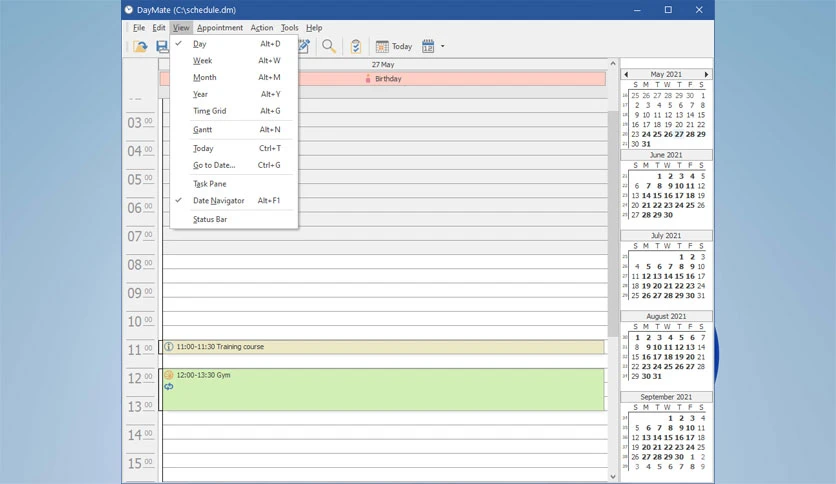Image resolution: width=836 pixels, height=484 pixels.
Task: Click the Search magnifier icon
Action: (328, 46)
